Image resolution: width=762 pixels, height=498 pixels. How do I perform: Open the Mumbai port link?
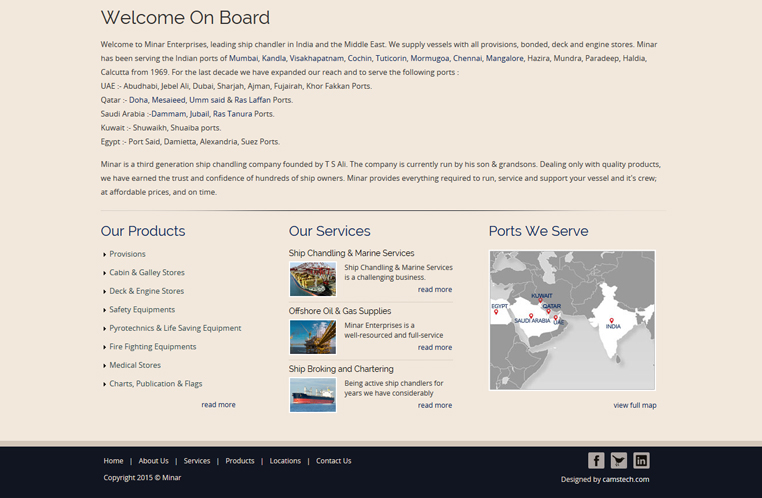[x=243, y=58]
